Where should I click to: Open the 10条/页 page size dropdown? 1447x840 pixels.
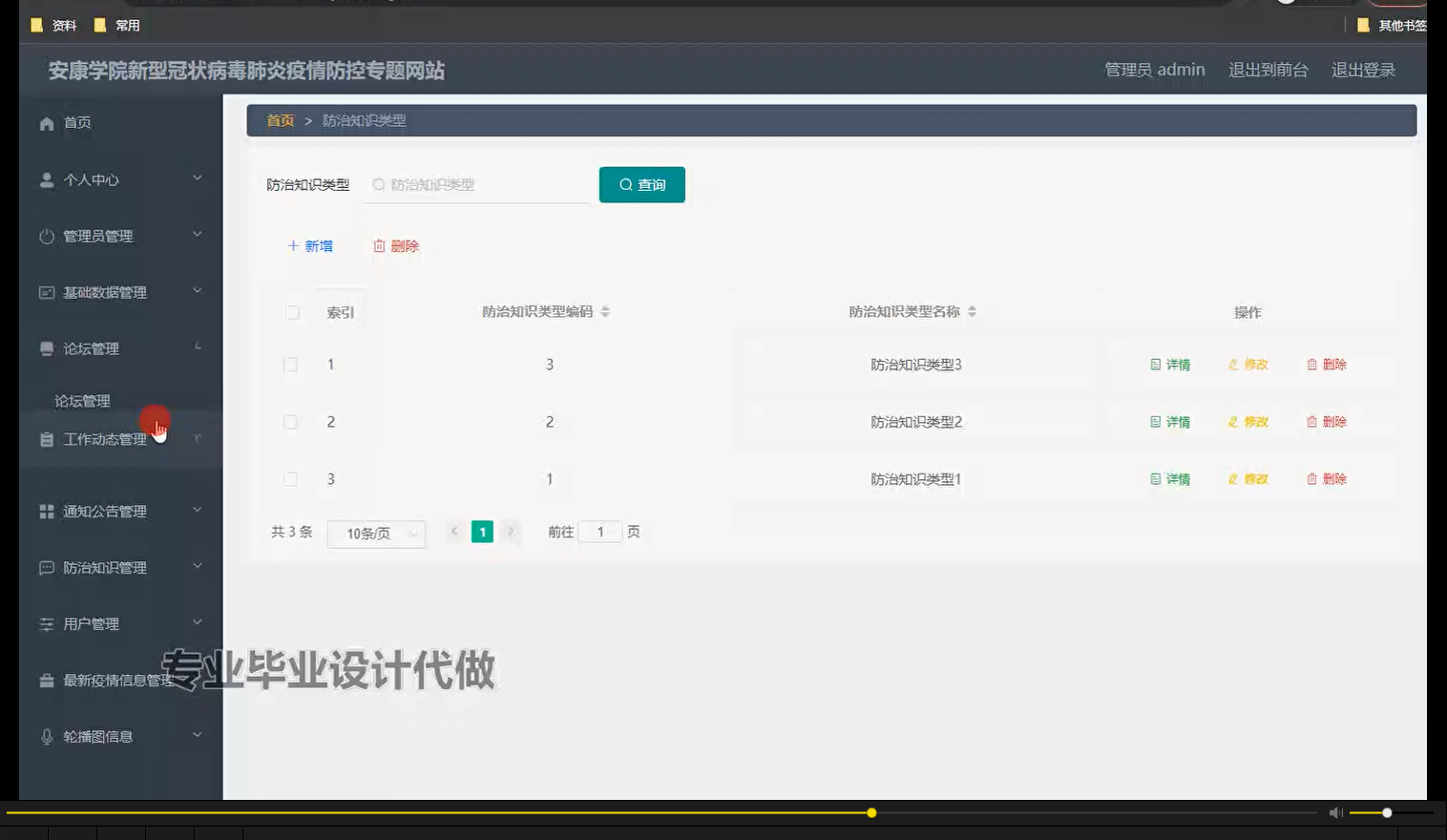point(376,533)
